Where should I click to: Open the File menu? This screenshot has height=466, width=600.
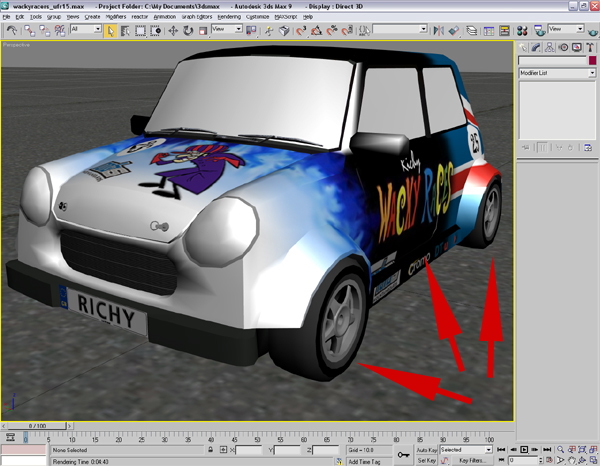pyautogui.click(x=6, y=17)
